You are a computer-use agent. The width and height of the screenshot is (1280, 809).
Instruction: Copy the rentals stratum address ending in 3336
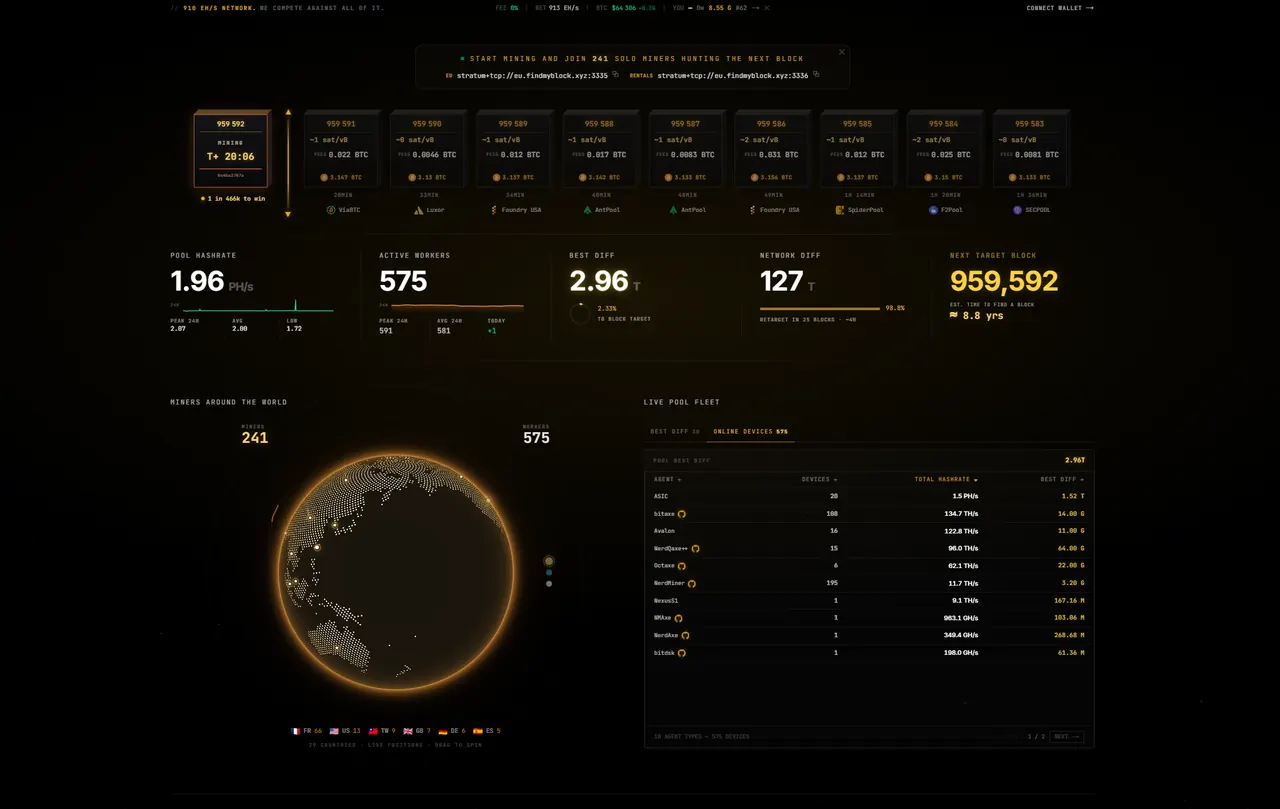tap(816, 75)
